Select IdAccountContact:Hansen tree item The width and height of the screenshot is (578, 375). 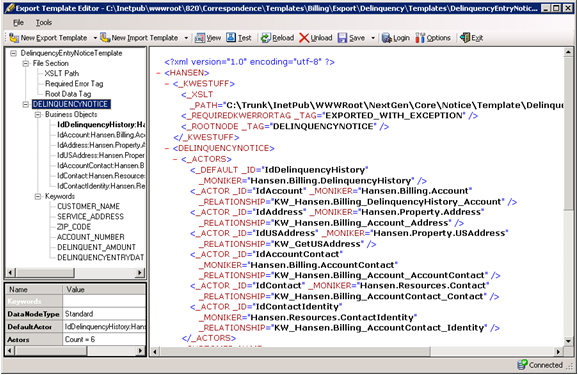pyautogui.click(x=101, y=166)
